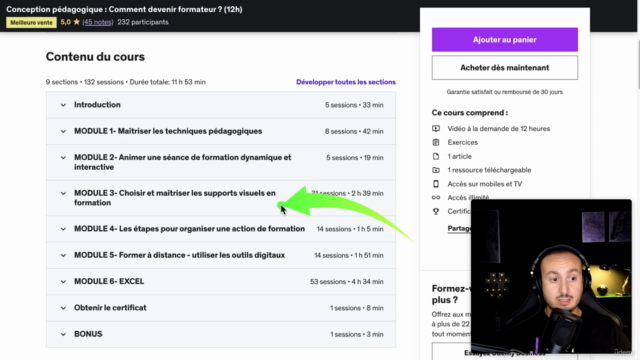Click the Contenu du cours heading
This screenshot has width=640, height=360.
click(95, 57)
